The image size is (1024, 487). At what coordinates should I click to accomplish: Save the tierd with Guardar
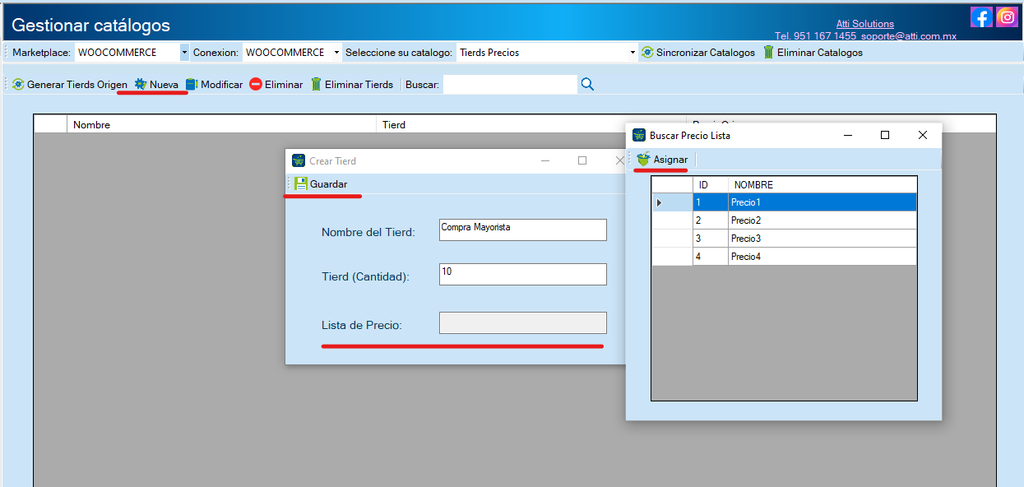click(x=321, y=184)
